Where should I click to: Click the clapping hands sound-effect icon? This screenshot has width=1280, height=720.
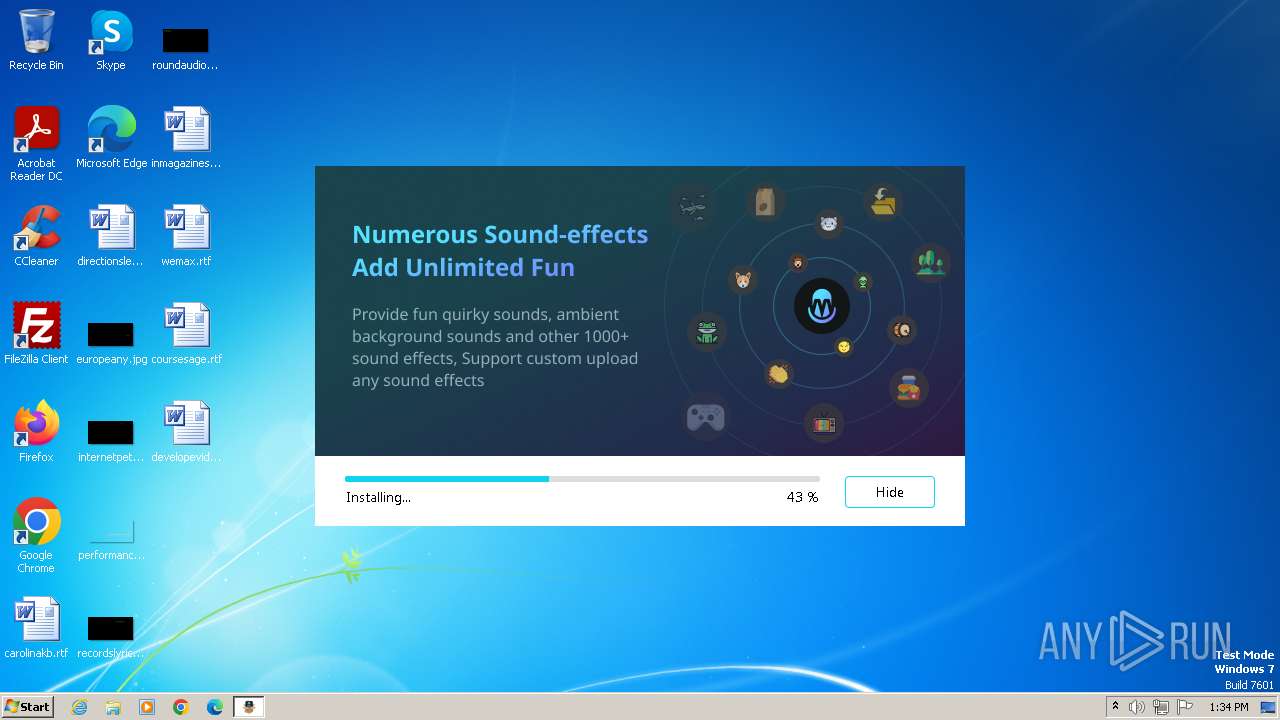click(x=779, y=374)
